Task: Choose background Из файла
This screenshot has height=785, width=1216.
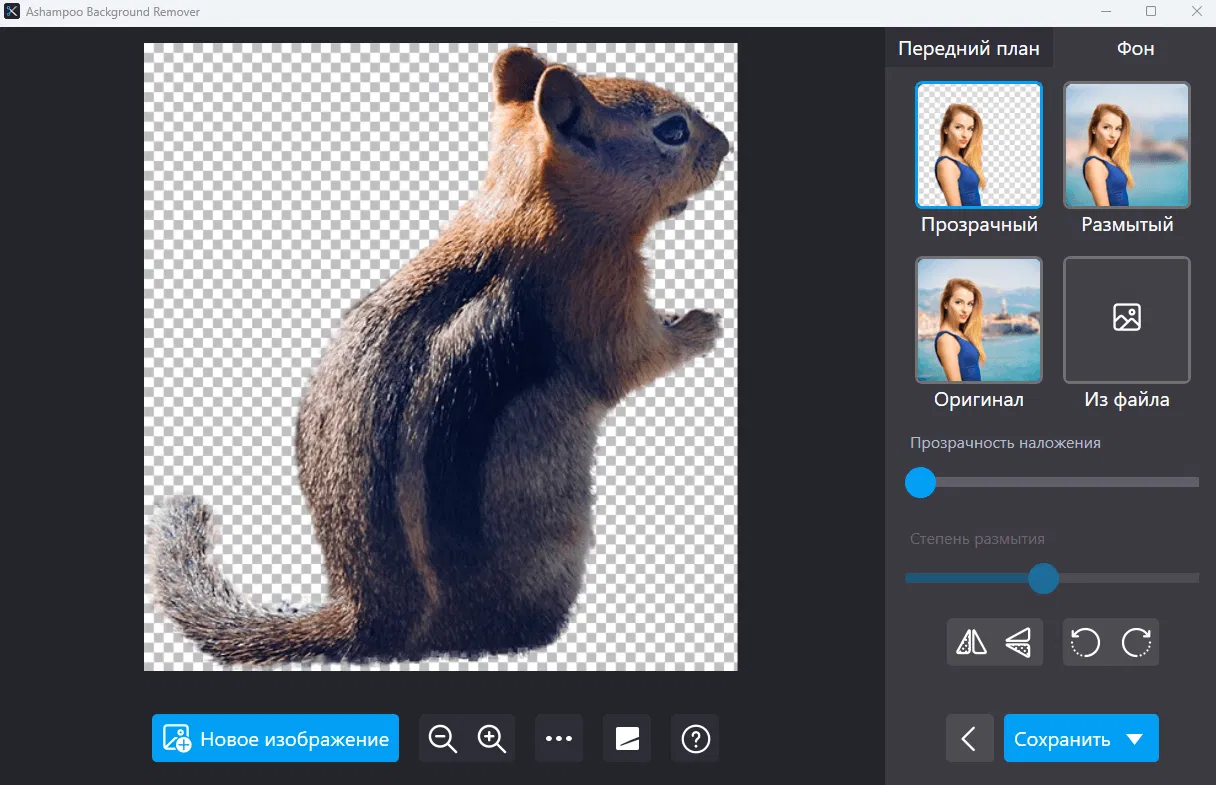Action: [x=1126, y=320]
